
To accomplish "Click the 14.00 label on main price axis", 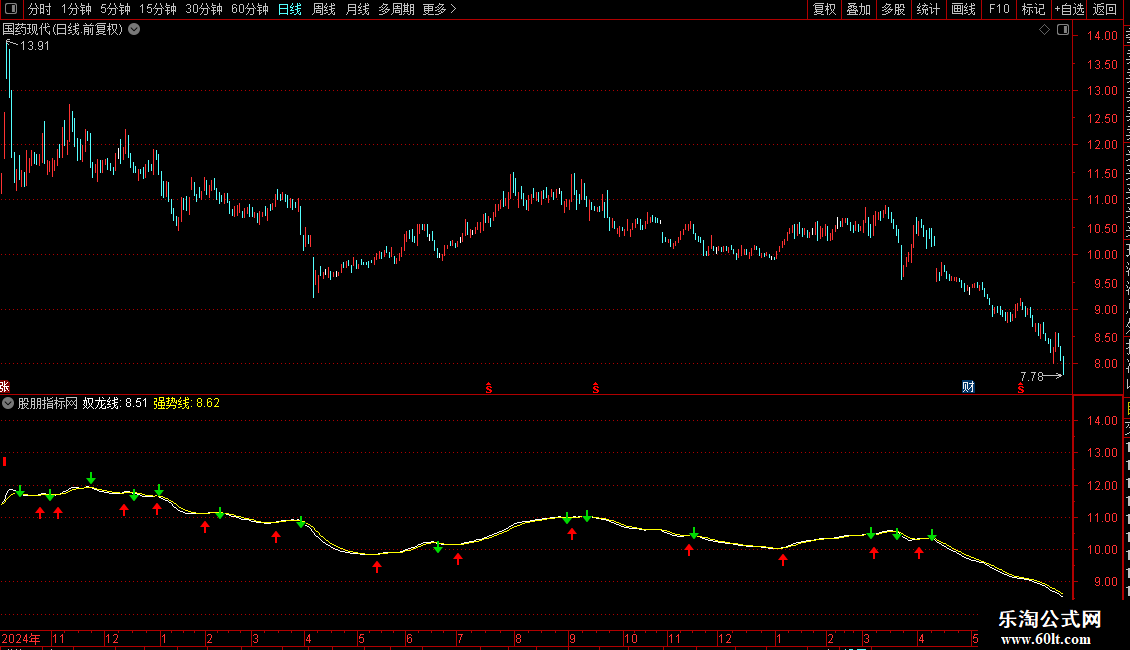I will [x=1102, y=36].
